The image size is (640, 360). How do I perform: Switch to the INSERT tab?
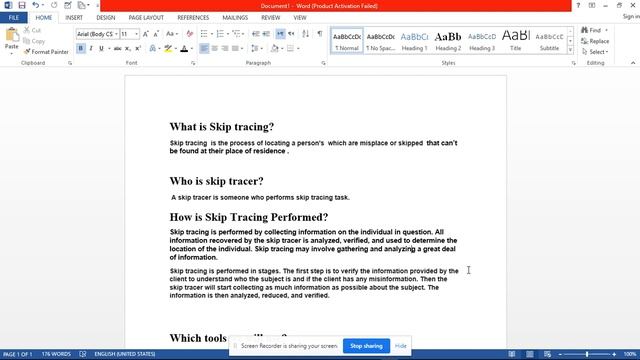point(74,18)
